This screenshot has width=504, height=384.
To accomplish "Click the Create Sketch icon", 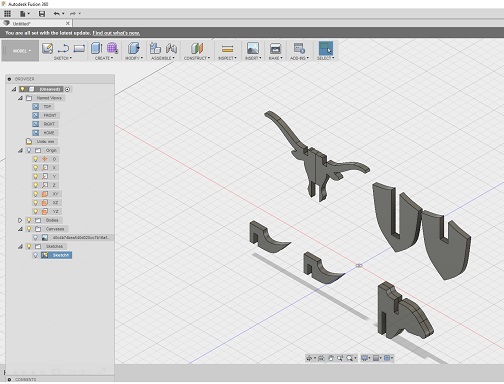I will point(47,48).
